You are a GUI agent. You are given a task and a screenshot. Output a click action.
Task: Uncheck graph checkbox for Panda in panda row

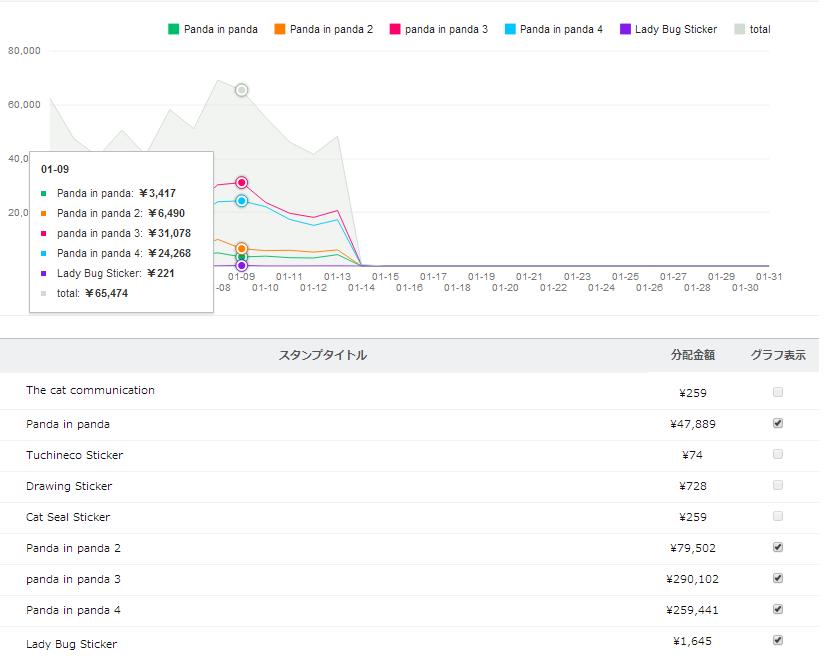click(x=778, y=423)
